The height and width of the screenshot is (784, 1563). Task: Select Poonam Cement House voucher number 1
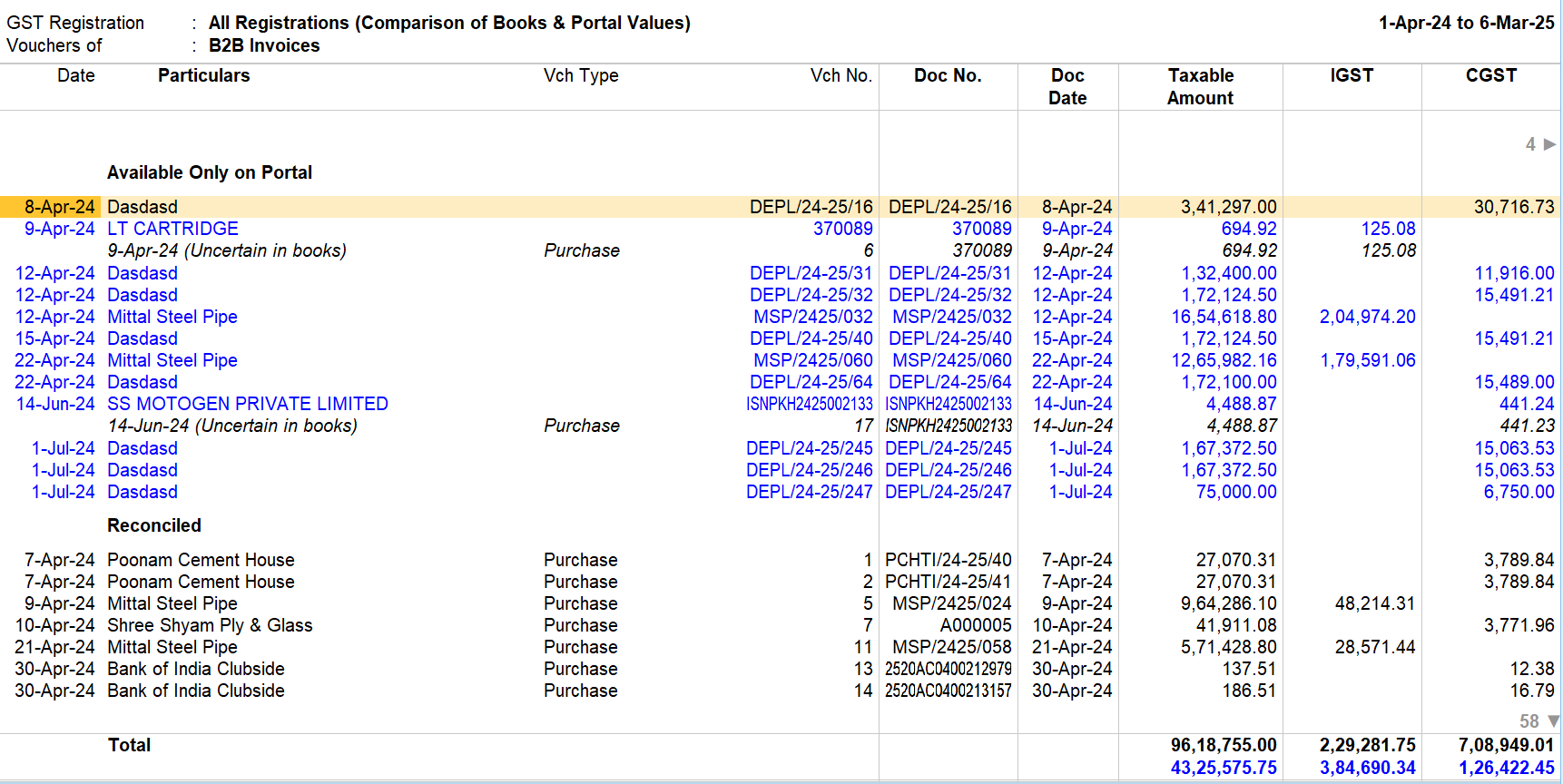coord(781,560)
